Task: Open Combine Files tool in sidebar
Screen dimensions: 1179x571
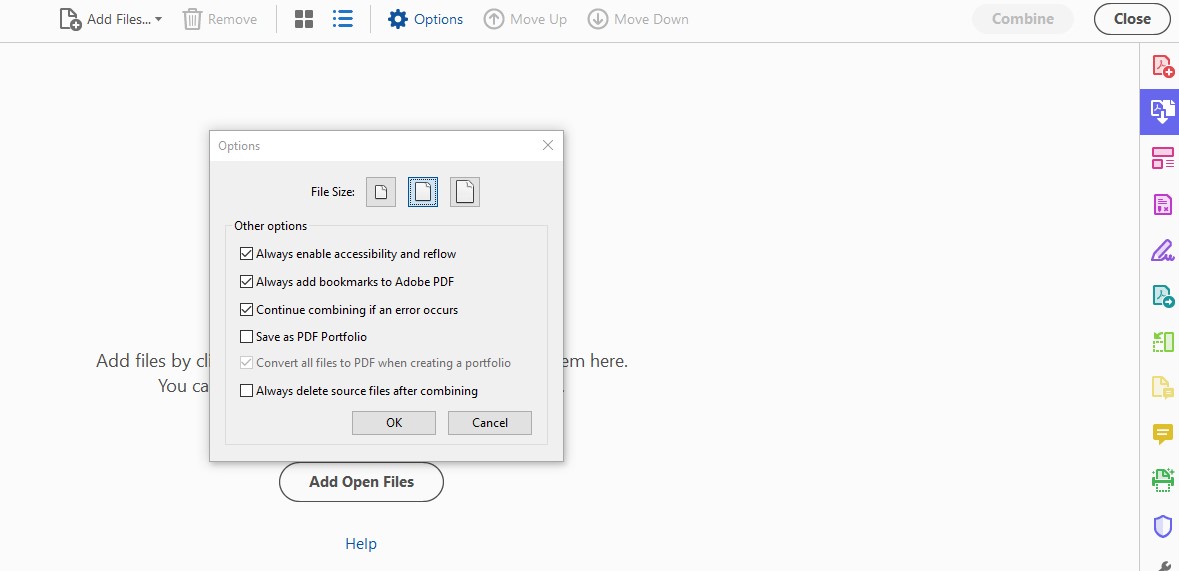Action: pos(1163,112)
